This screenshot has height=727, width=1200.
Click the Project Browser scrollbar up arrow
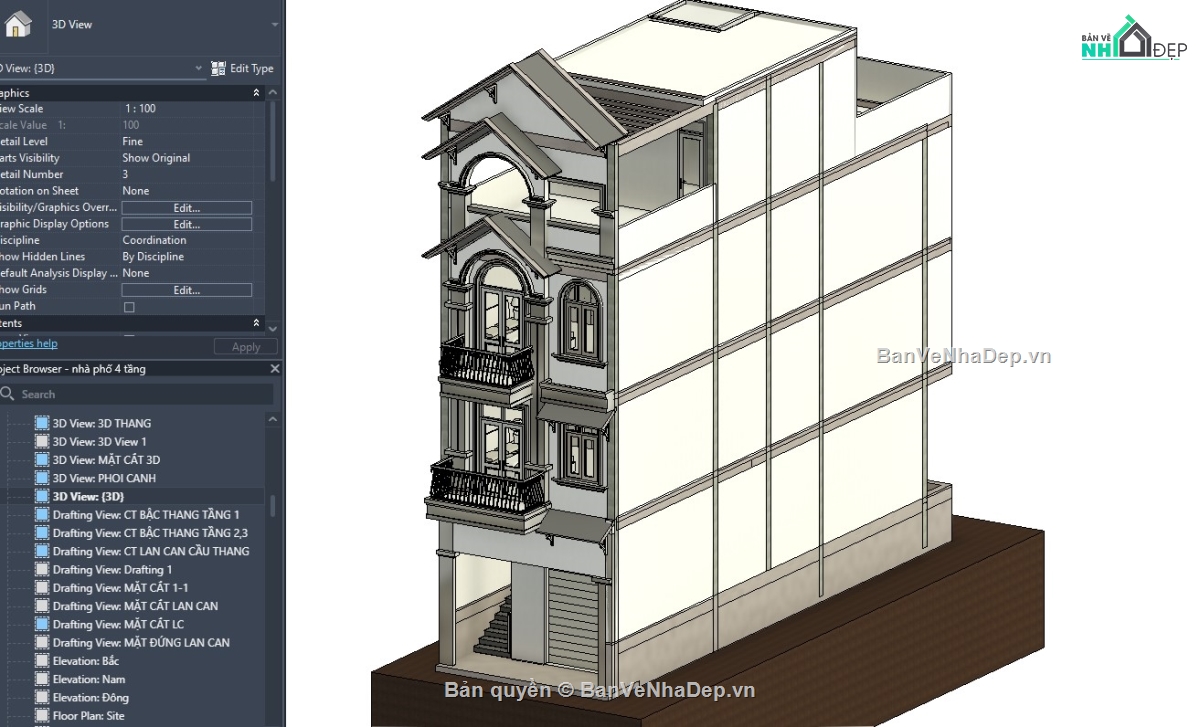pos(273,421)
